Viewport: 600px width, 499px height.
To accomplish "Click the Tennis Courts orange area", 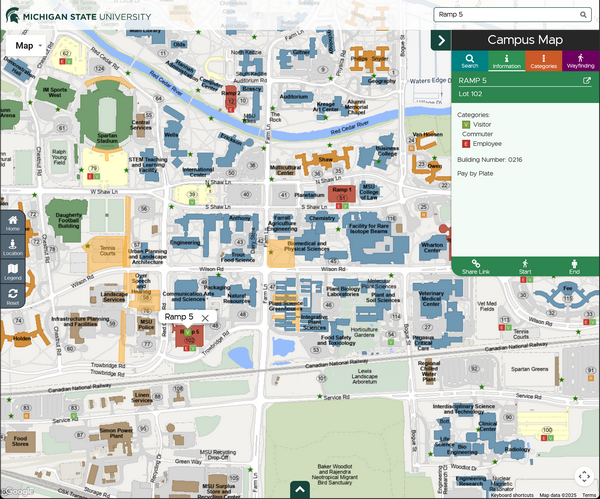I will (107, 251).
